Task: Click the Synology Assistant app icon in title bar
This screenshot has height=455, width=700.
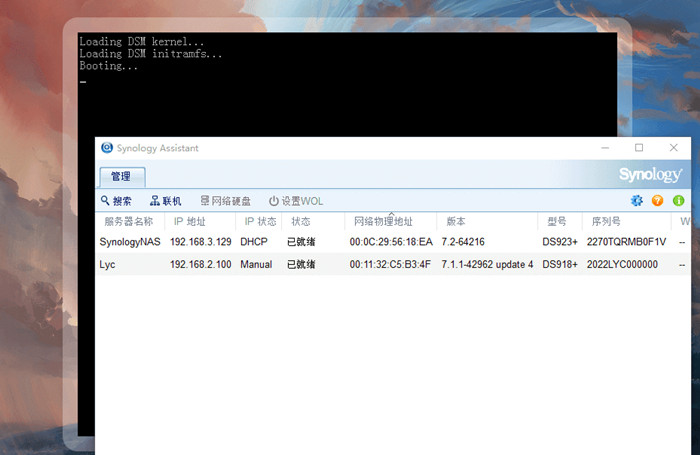Action: click(x=107, y=148)
